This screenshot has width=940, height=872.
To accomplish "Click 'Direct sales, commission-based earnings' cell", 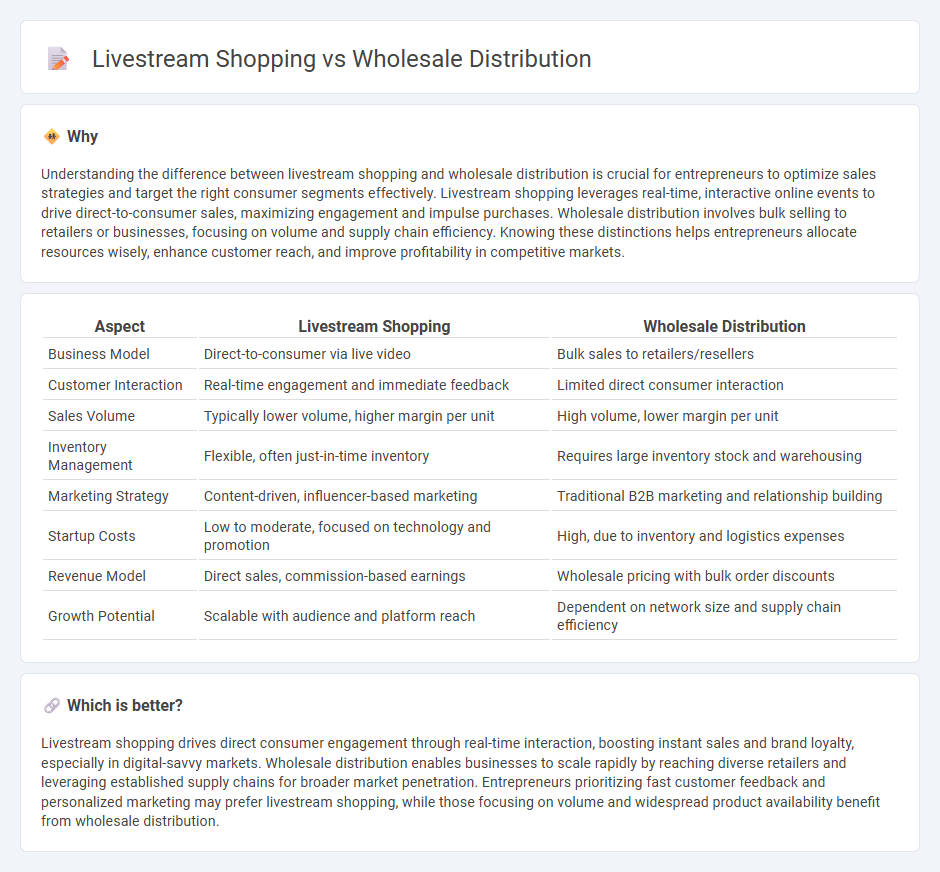I will pos(335,577).
